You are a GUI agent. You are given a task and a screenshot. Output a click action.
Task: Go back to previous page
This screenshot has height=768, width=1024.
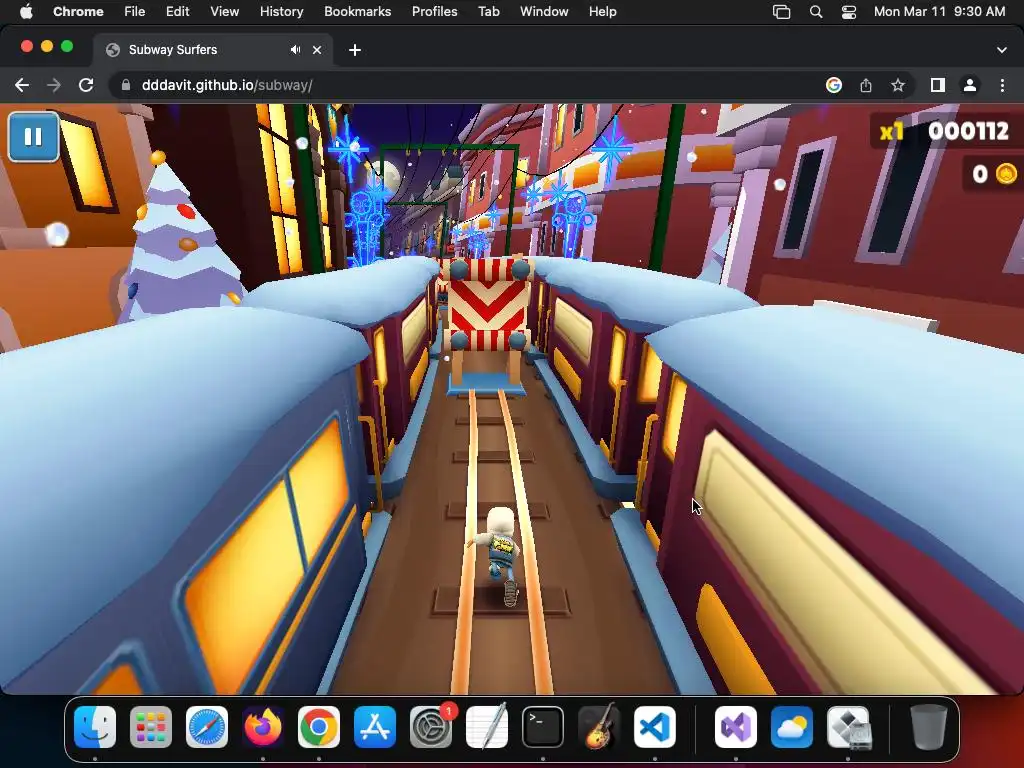pyautogui.click(x=22, y=85)
